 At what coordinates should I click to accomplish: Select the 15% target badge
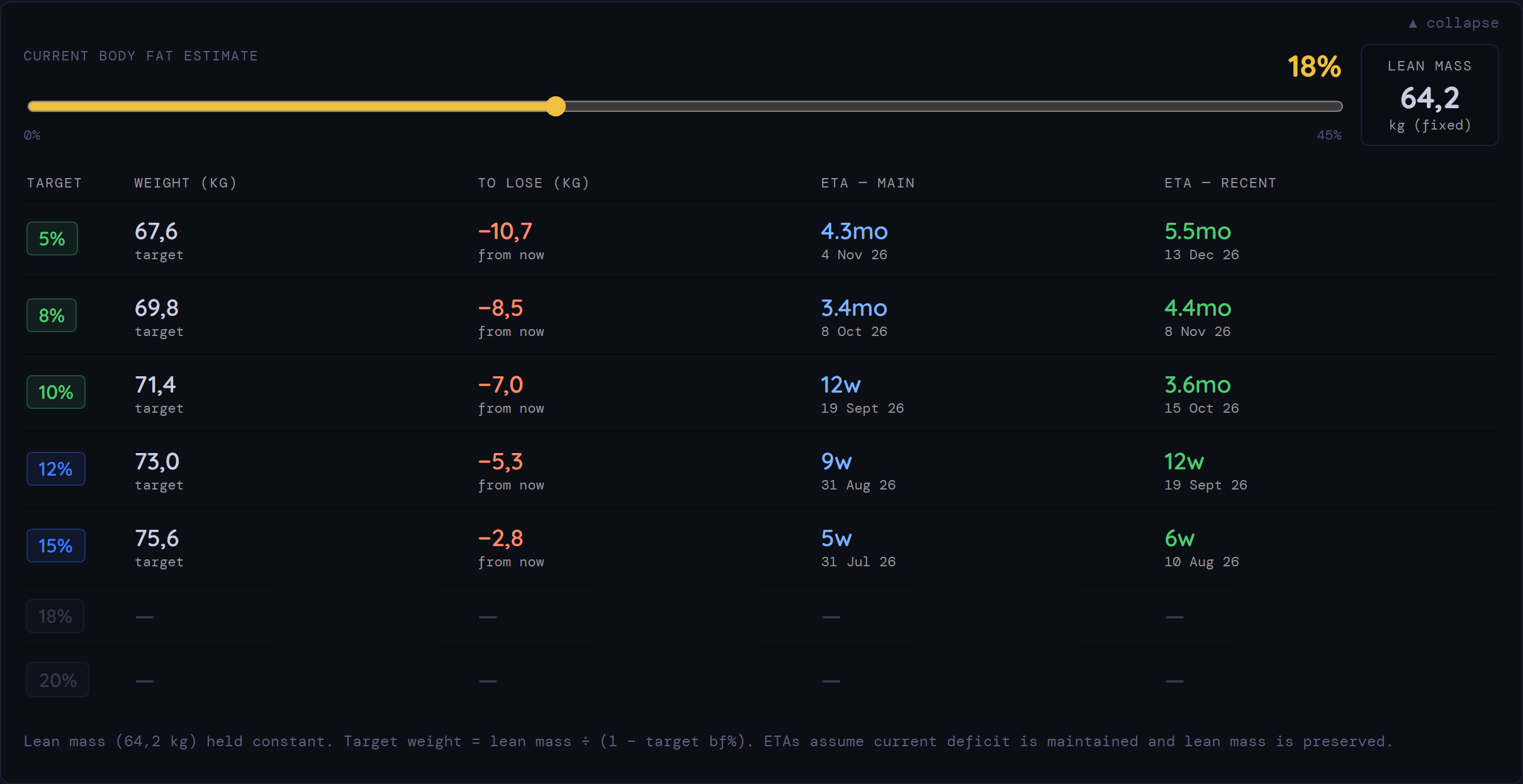[x=56, y=546]
